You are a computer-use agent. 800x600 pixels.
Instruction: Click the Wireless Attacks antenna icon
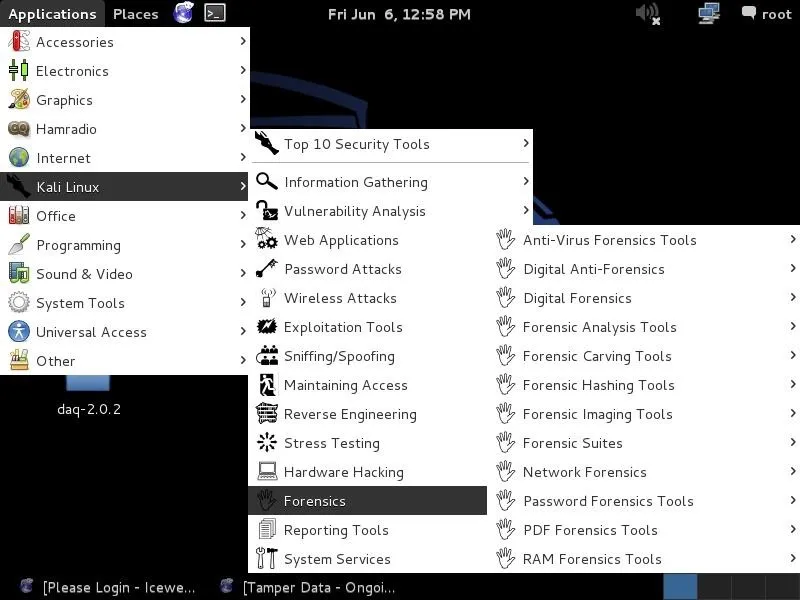(267, 298)
